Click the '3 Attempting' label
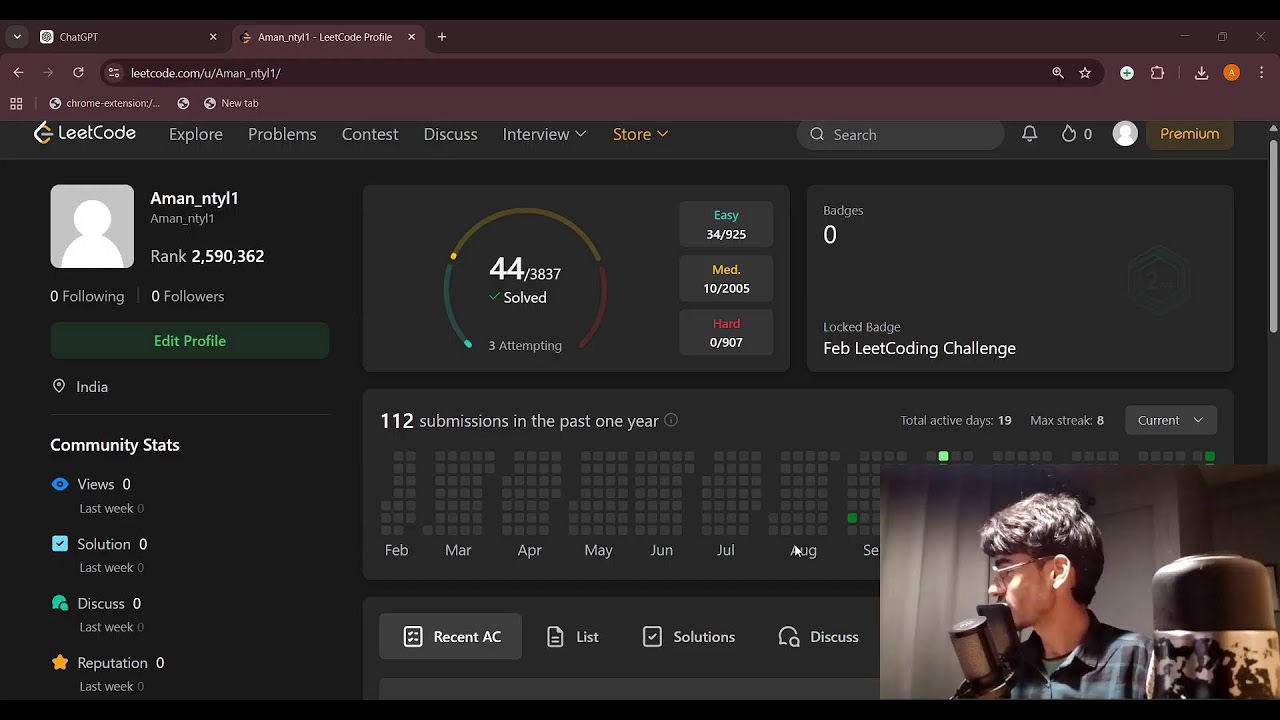The image size is (1280, 720). point(525,345)
